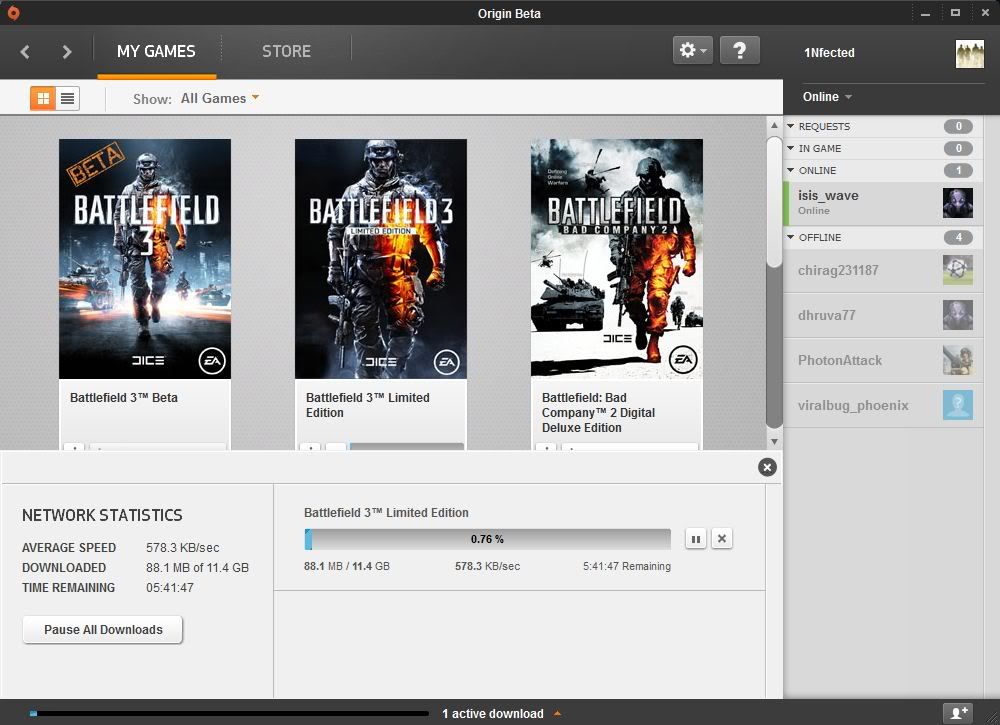The image size is (1000, 725).
Task: Open the My Games tab
Action: click(x=156, y=52)
